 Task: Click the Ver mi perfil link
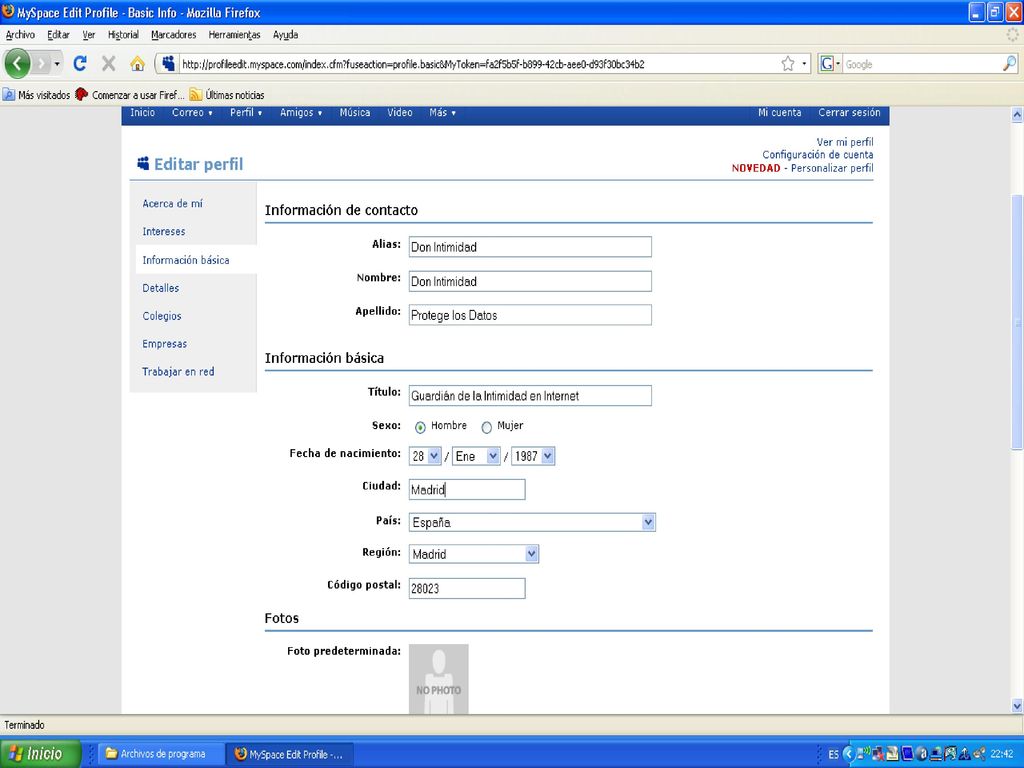[844, 142]
